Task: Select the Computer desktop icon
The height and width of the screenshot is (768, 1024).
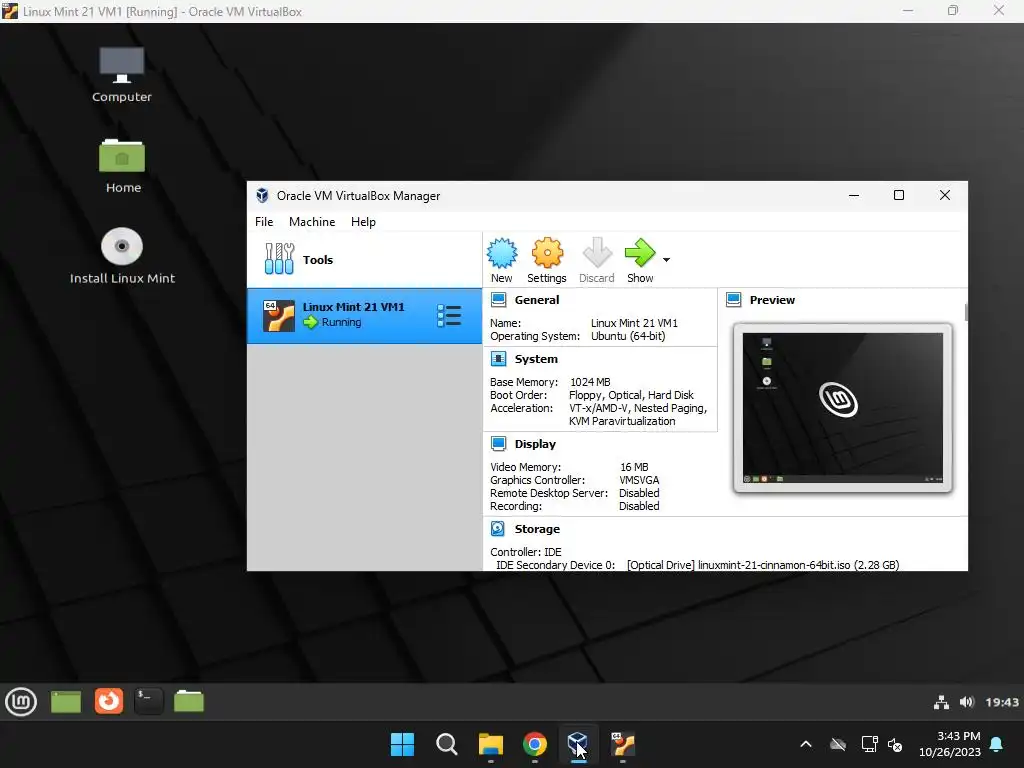Action: 121,74
